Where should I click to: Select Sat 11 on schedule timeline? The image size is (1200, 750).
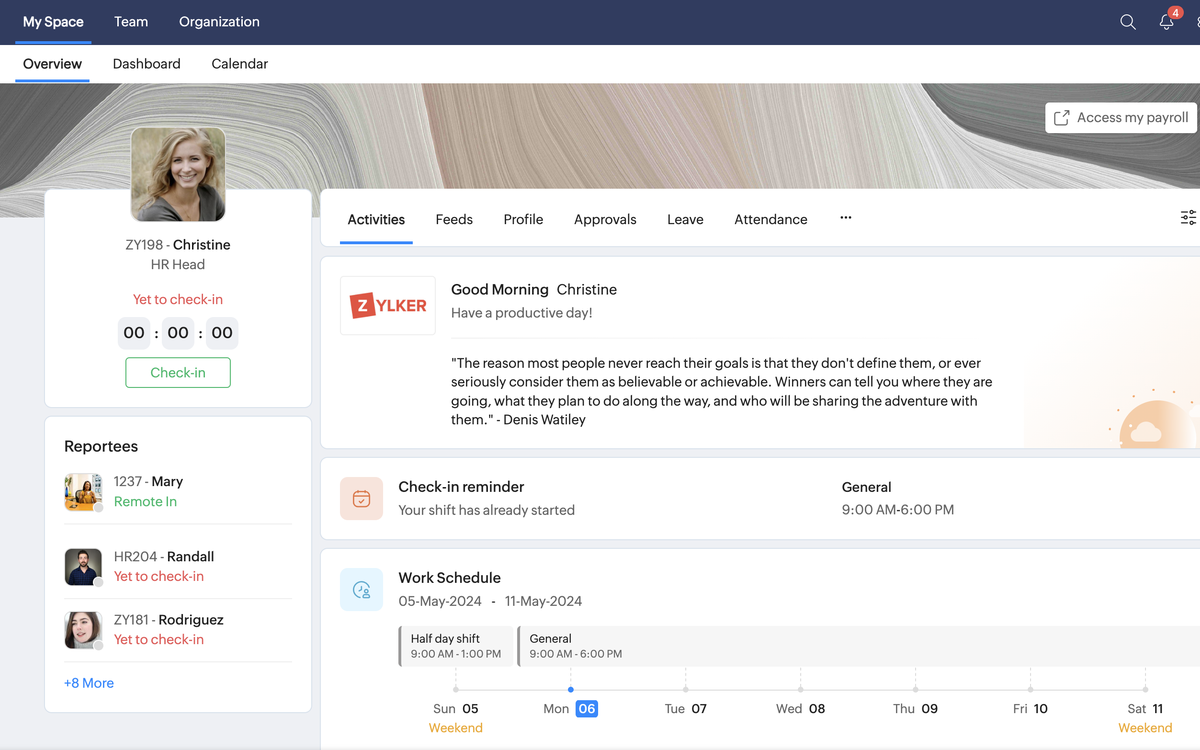tap(1145, 708)
